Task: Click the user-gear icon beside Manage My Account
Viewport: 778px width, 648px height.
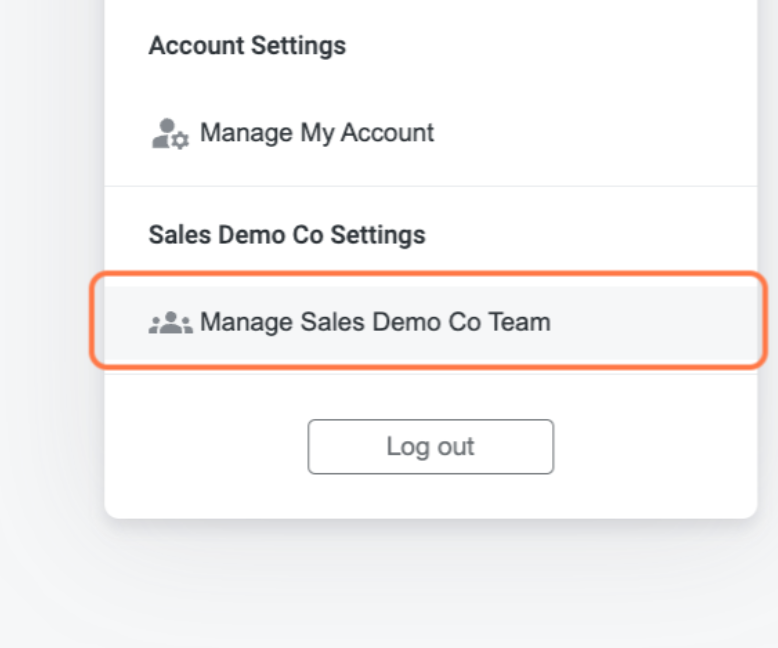Action: click(x=169, y=134)
